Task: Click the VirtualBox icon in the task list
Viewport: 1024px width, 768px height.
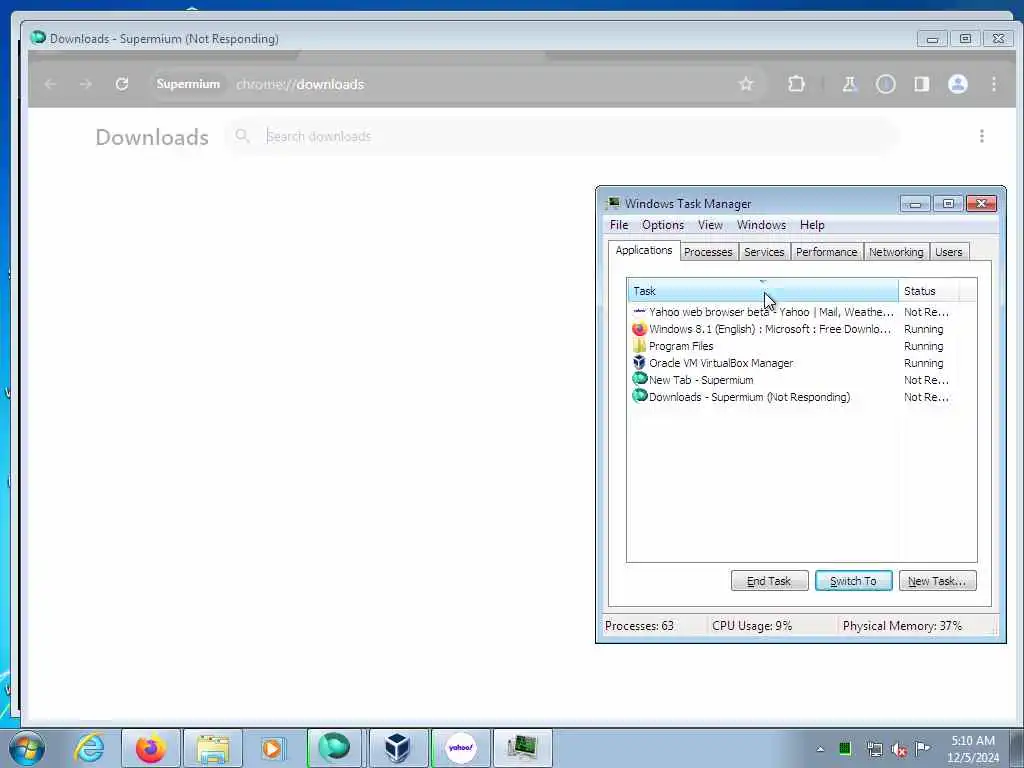Action: pyautogui.click(x=639, y=362)
